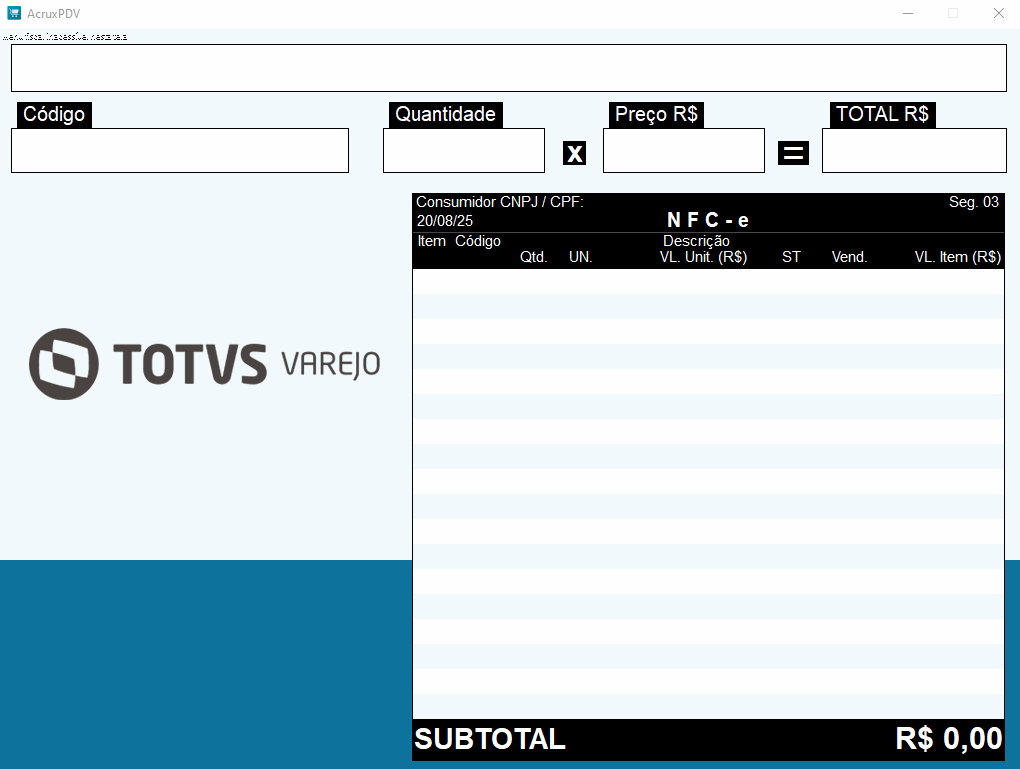Click the date 20/08/25
The height and width of the screenshot is (769, 1020).
445,221
